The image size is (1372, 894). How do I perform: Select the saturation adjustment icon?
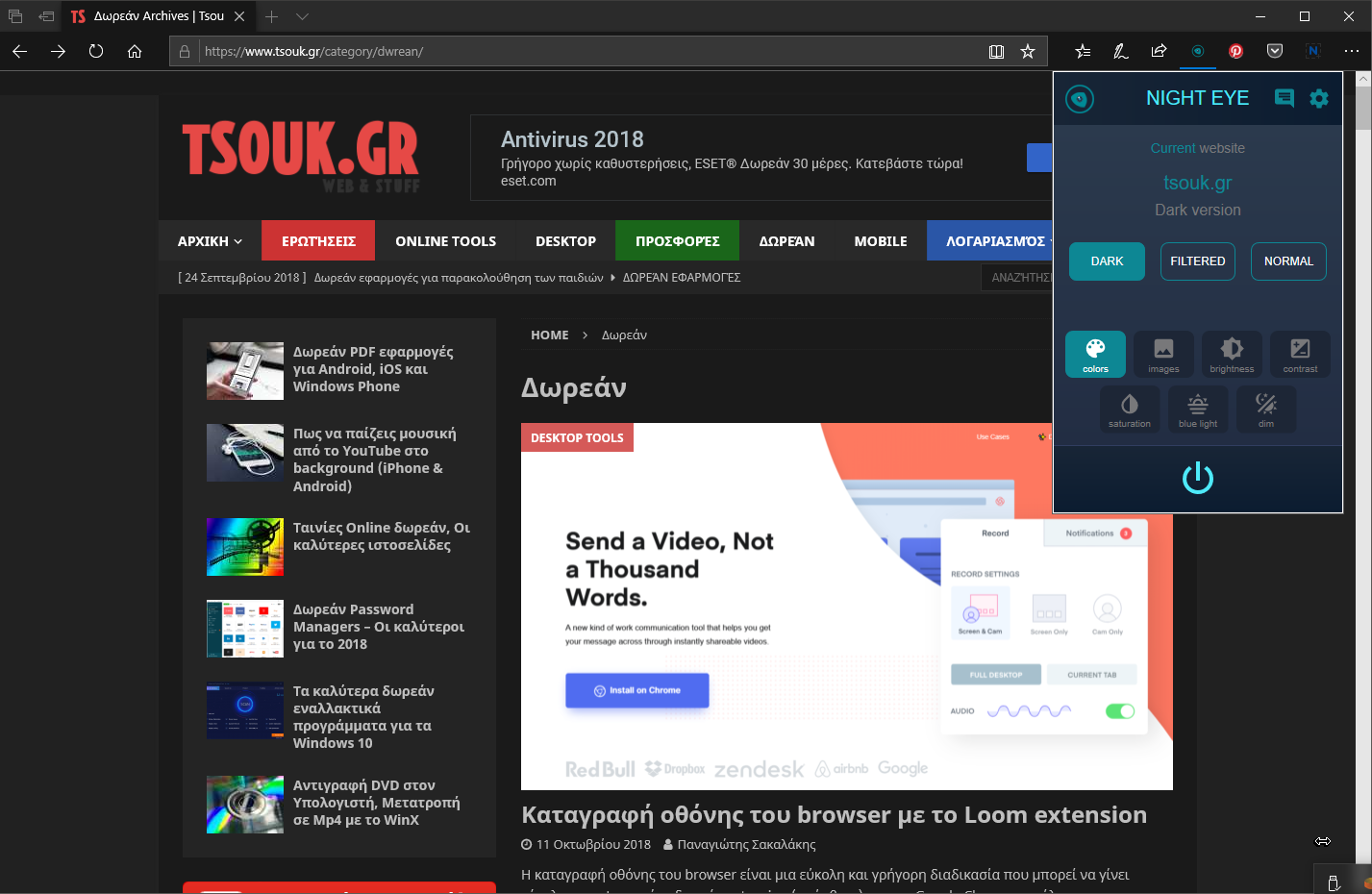point(1130,410)
